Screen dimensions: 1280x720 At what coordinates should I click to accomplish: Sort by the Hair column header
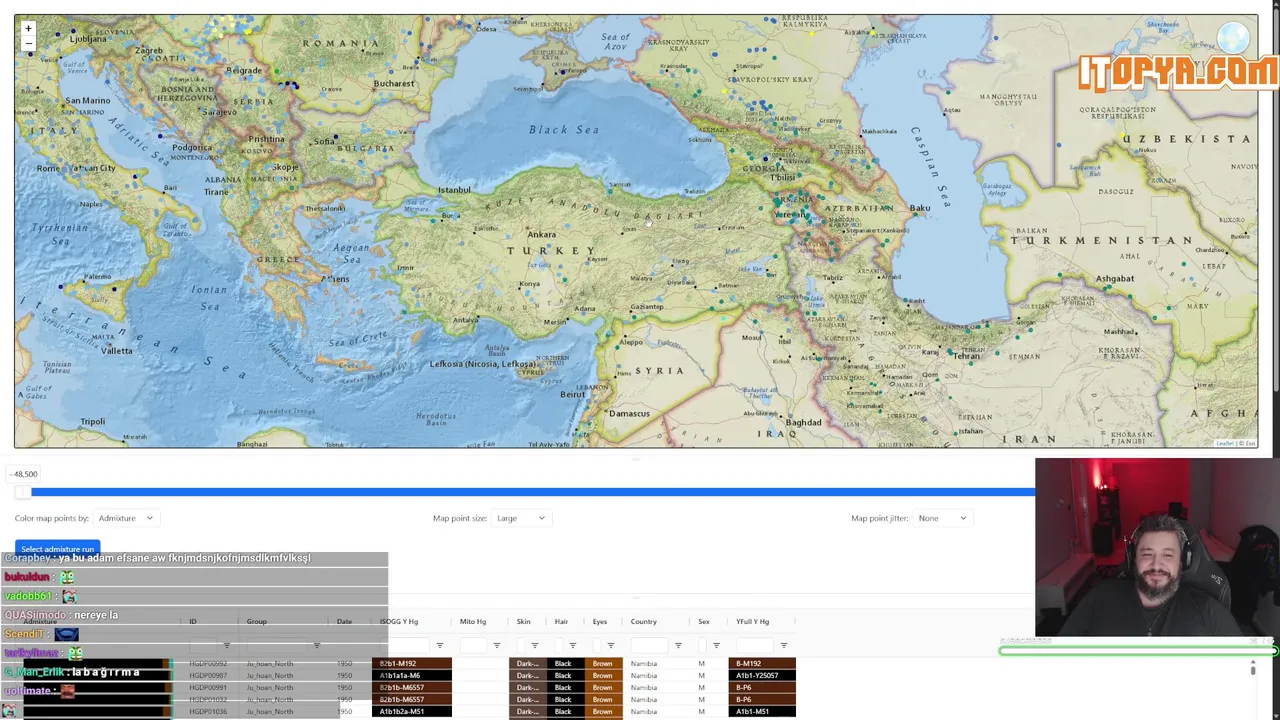point(561,622)
